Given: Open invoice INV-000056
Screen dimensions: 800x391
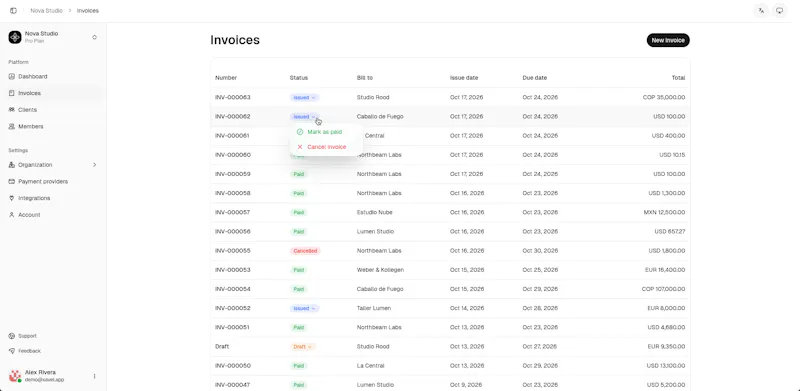Looking at the screenshot, I should click(233, 232).
